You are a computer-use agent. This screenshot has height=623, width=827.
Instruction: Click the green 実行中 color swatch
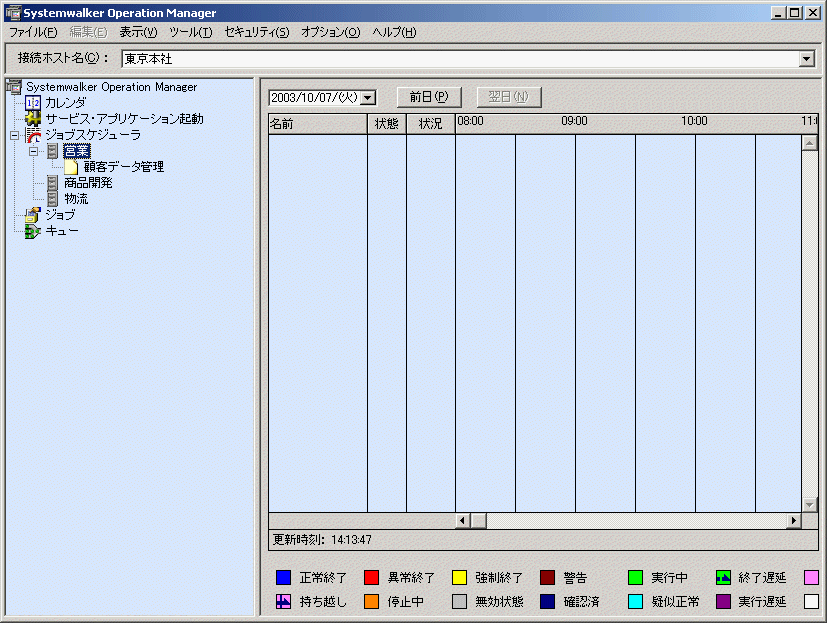point(636,578)
